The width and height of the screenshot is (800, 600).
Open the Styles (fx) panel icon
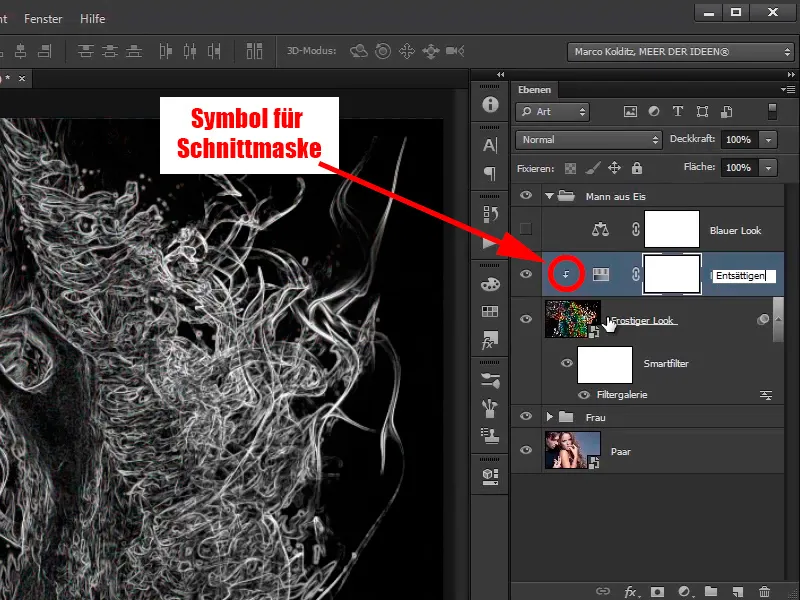click(x=490, y=340)
